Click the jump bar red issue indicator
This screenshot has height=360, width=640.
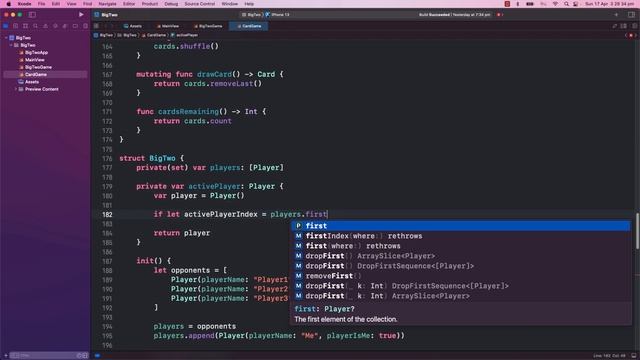point(631,36)
